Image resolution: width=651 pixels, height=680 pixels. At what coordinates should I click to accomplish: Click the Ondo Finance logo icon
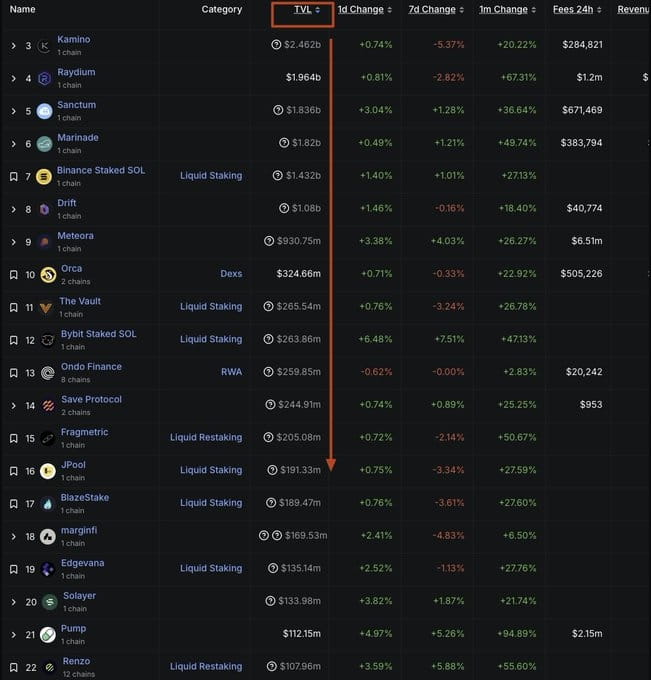(x=48, y=373)
